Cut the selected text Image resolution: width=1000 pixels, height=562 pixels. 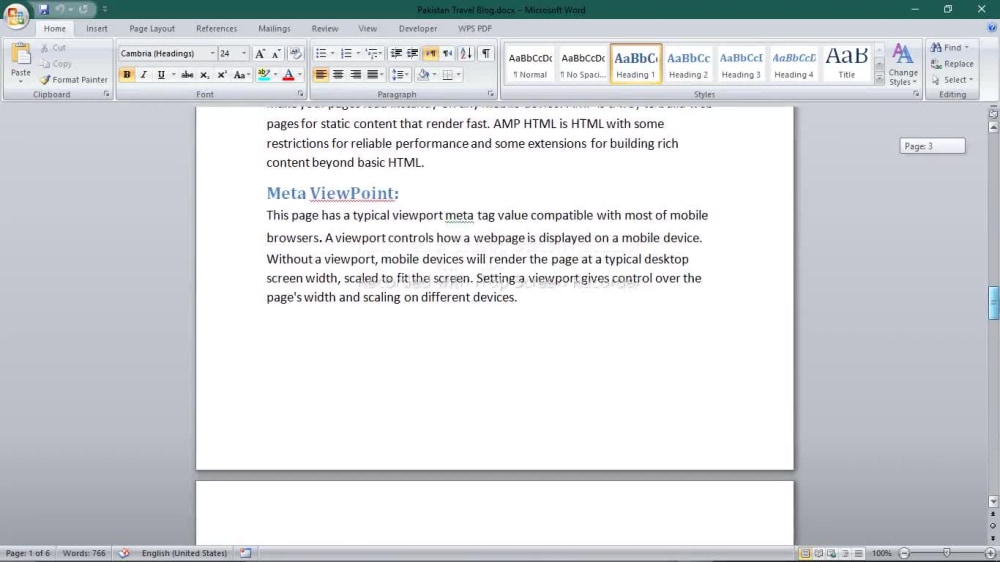pos(54,48)
